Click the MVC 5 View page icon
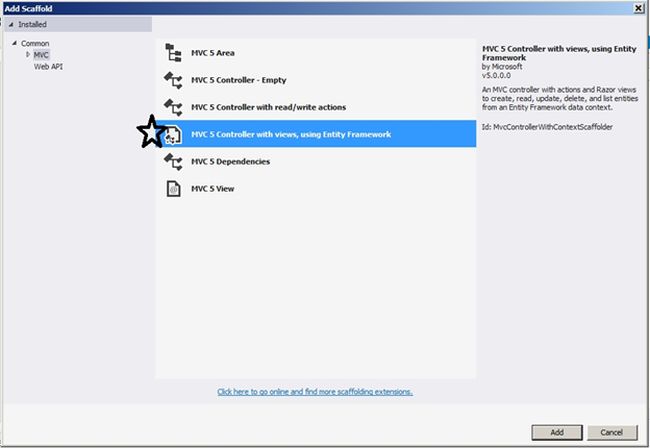This screenshot has height=448, width=650. 173,189
